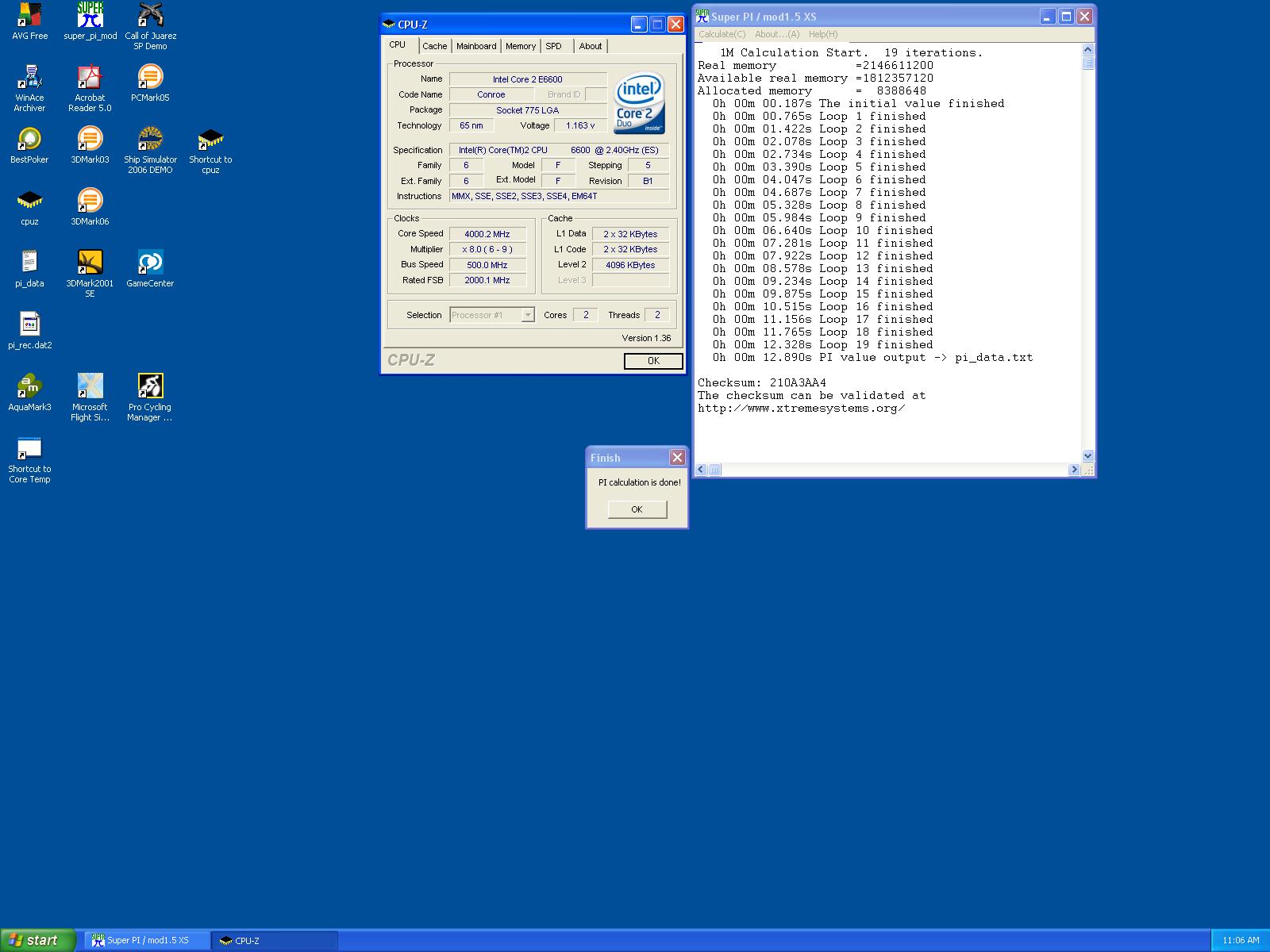Select Microsoft Flight Simulator desktop icon
Viewport: 1270px width, 952px height.
[90, 397]
